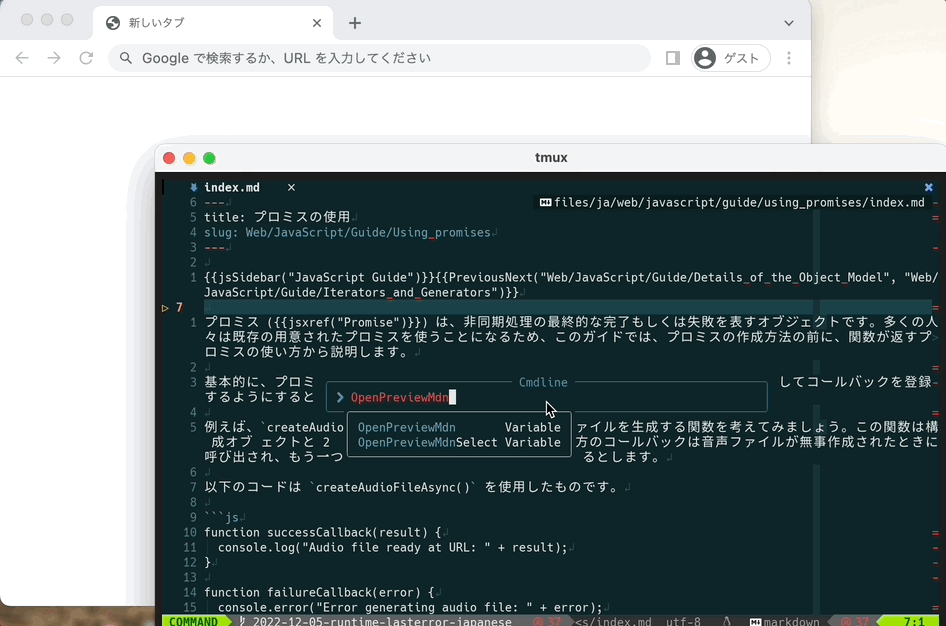Open Chrome's three-dot overflow menu
Viewport: 946px width, 626px height.
pyautogui.click(x=789, y=58)
